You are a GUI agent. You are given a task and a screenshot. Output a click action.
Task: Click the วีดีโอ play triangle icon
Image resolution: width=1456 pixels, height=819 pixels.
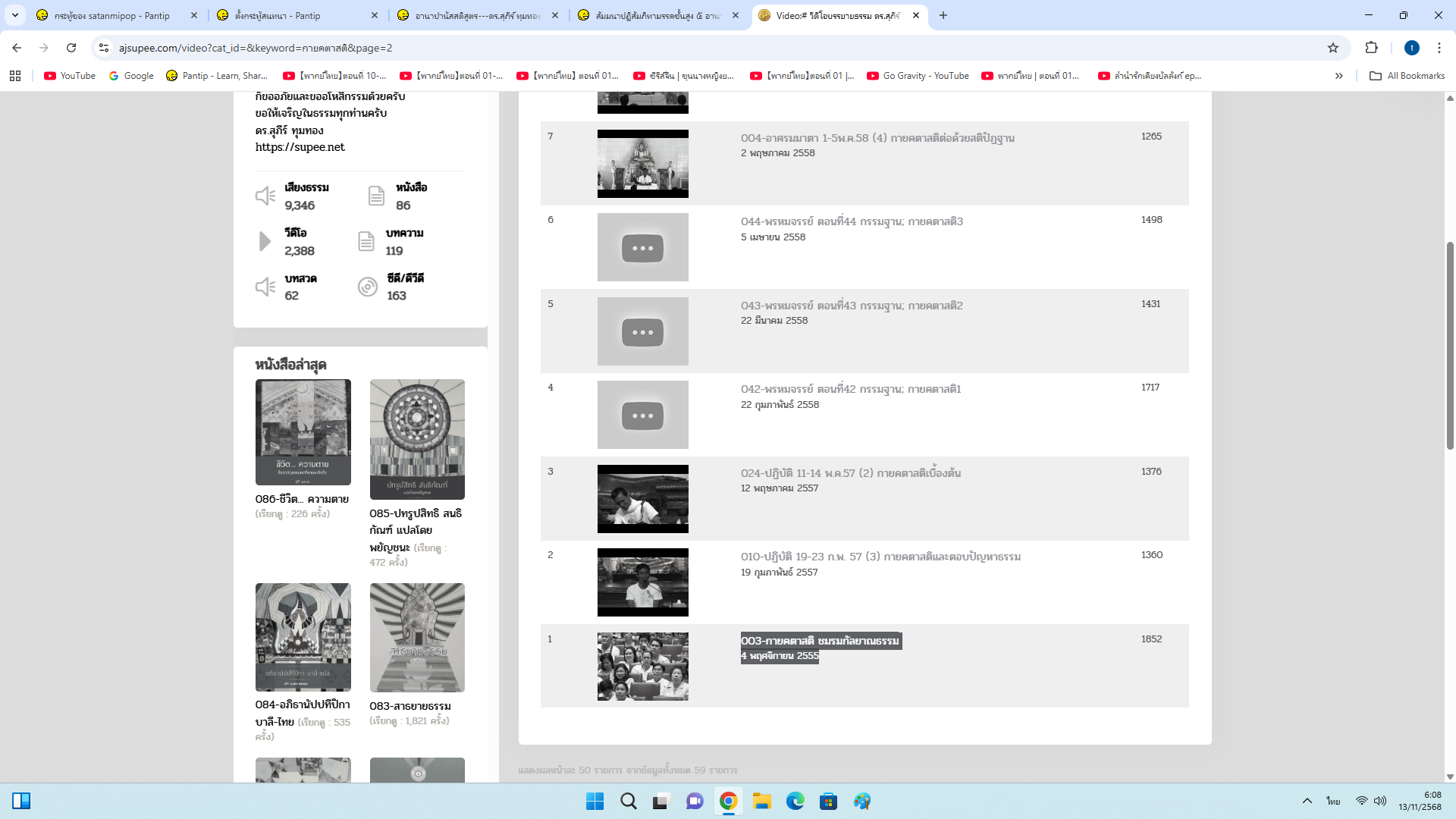pos(265,242)
